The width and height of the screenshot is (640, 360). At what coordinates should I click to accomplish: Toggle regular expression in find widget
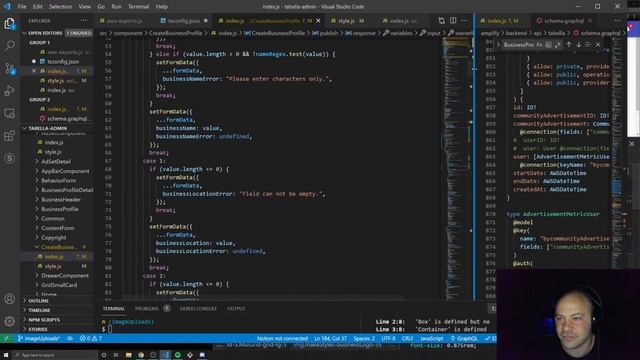click(558, 44)
